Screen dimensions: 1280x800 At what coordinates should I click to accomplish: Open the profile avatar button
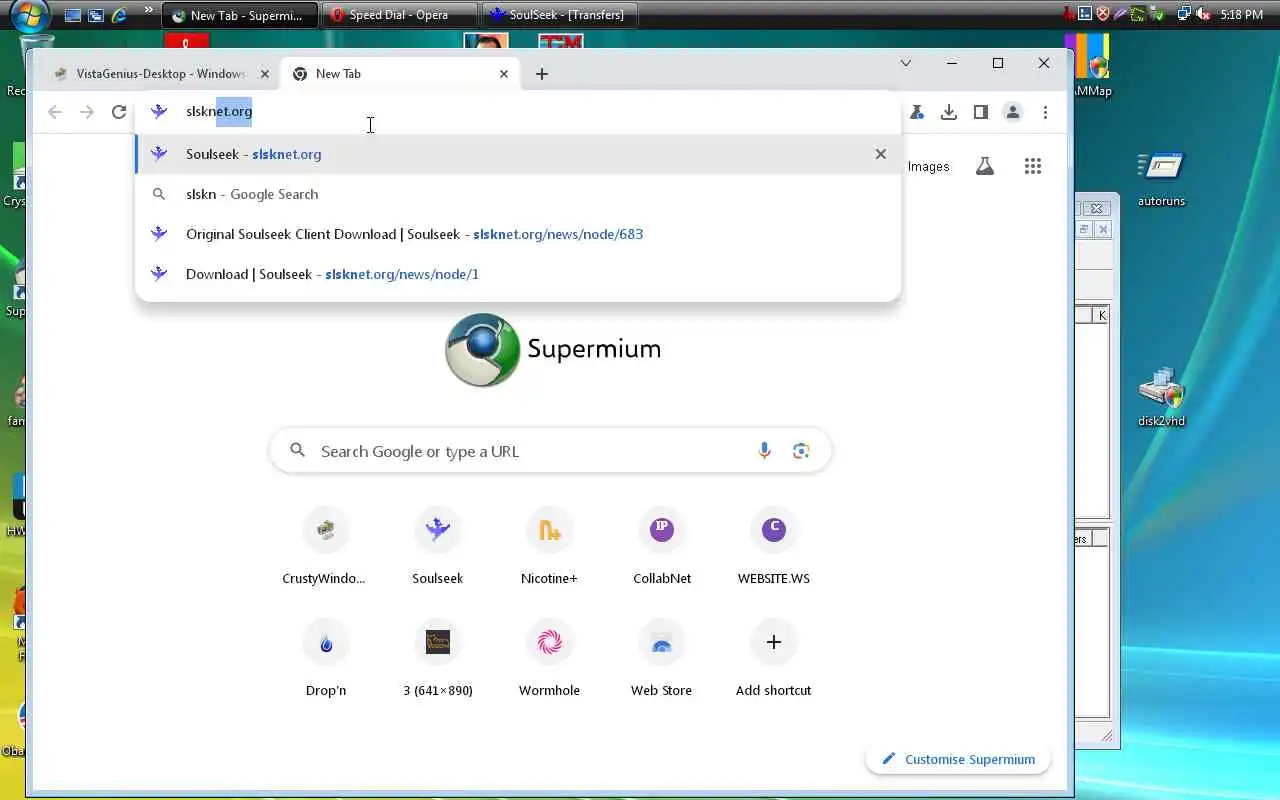click(1013, 112)
